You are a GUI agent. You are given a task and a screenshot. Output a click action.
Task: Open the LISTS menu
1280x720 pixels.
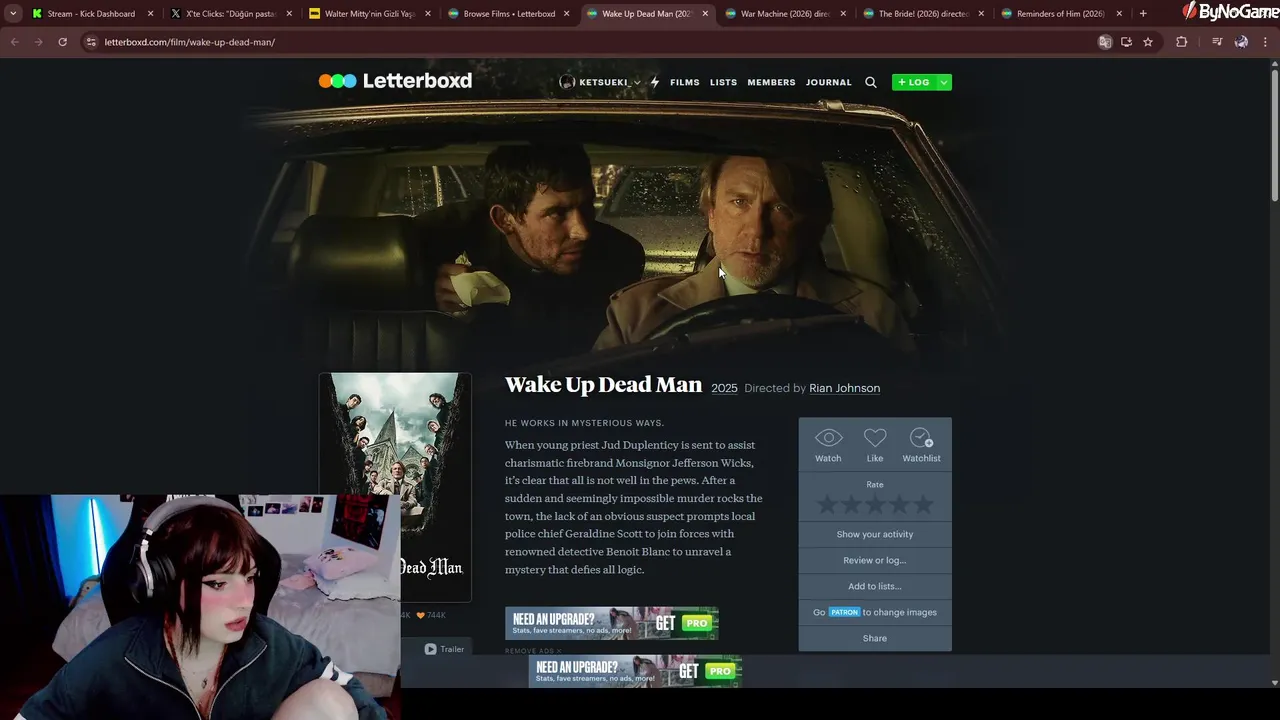[723, 82]
